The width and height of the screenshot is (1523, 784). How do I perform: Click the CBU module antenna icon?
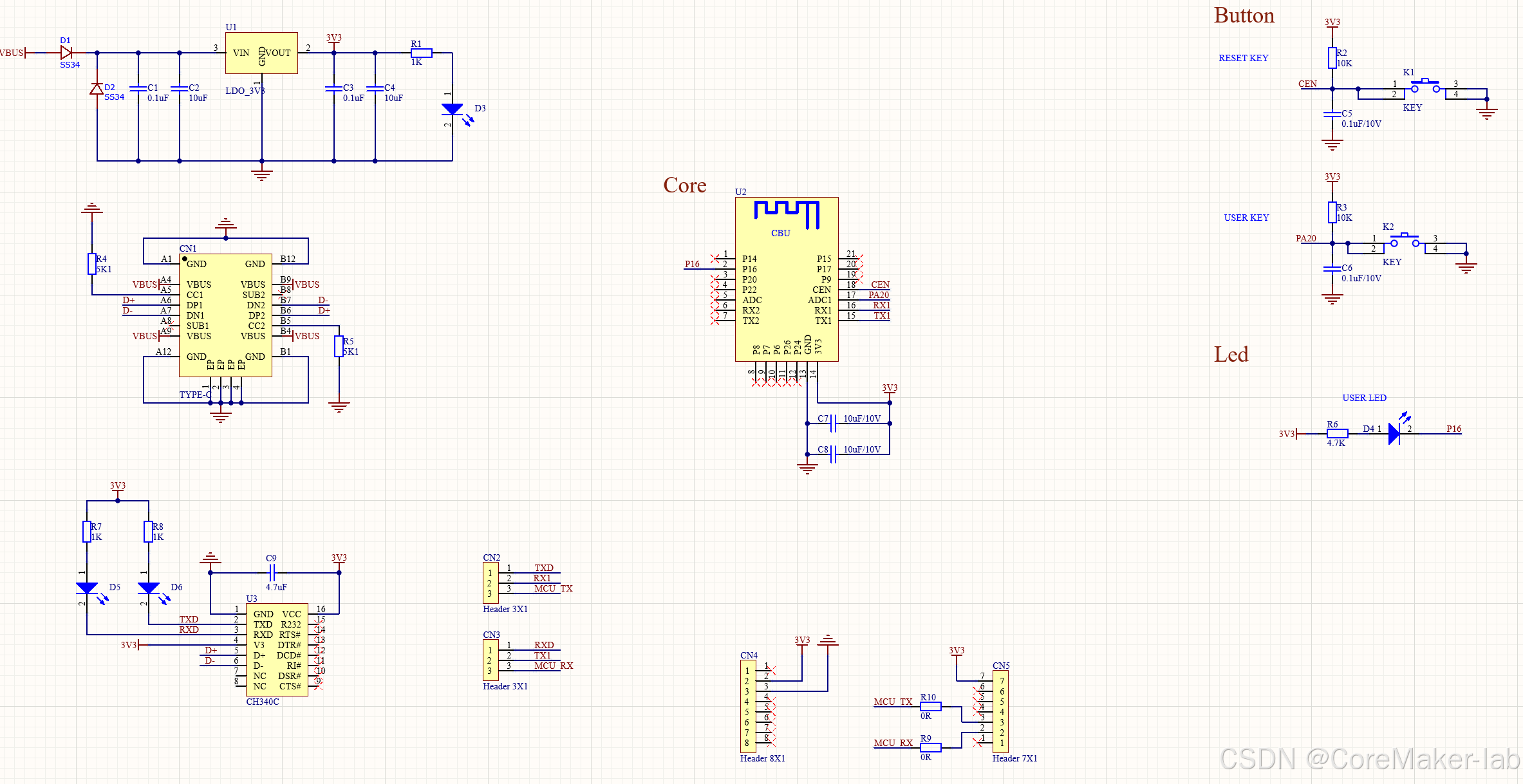point(787,214)
